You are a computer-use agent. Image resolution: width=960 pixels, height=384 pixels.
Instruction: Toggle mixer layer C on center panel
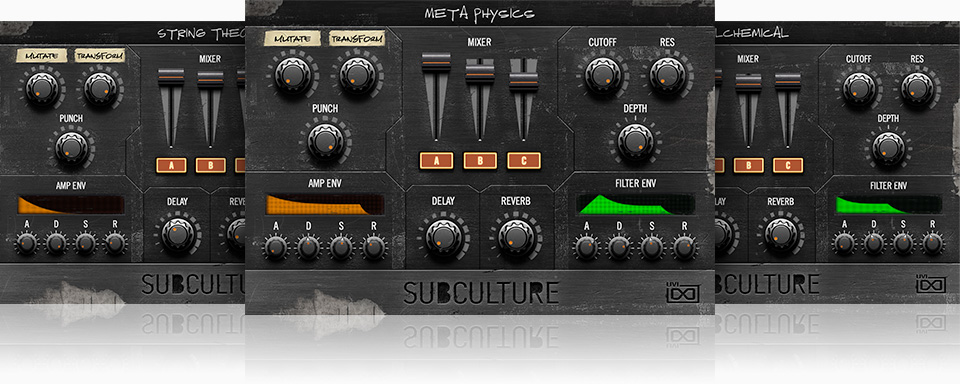pos(524,161)
